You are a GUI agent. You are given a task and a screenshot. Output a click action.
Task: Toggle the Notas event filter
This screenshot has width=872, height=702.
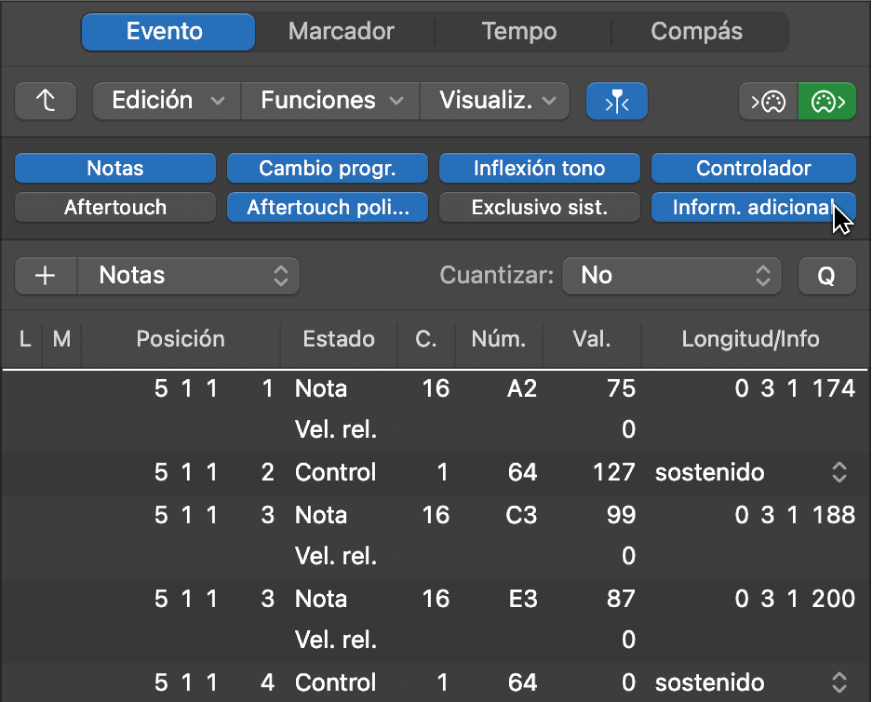pos(114,167)
